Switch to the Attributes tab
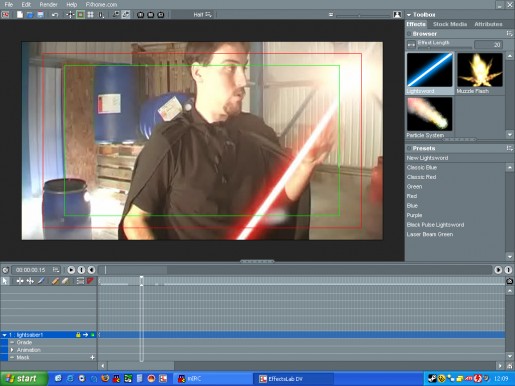 coord(488,24)
